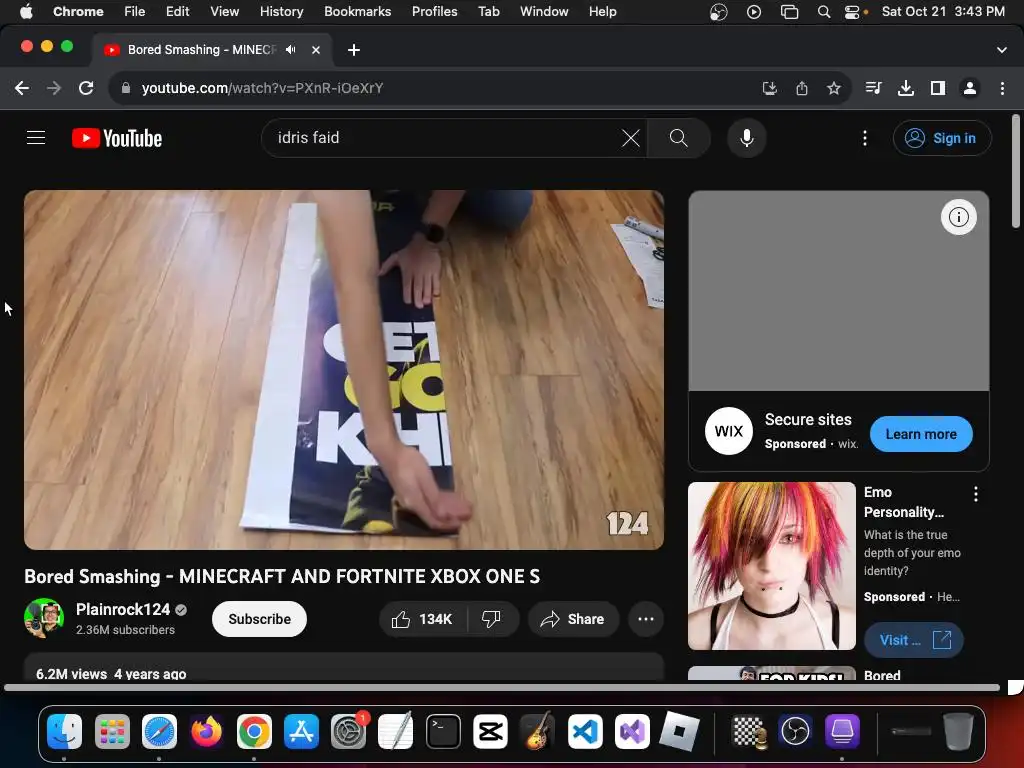Open Chrome downloads icon

pyautogui.click(x=906, y=88)
